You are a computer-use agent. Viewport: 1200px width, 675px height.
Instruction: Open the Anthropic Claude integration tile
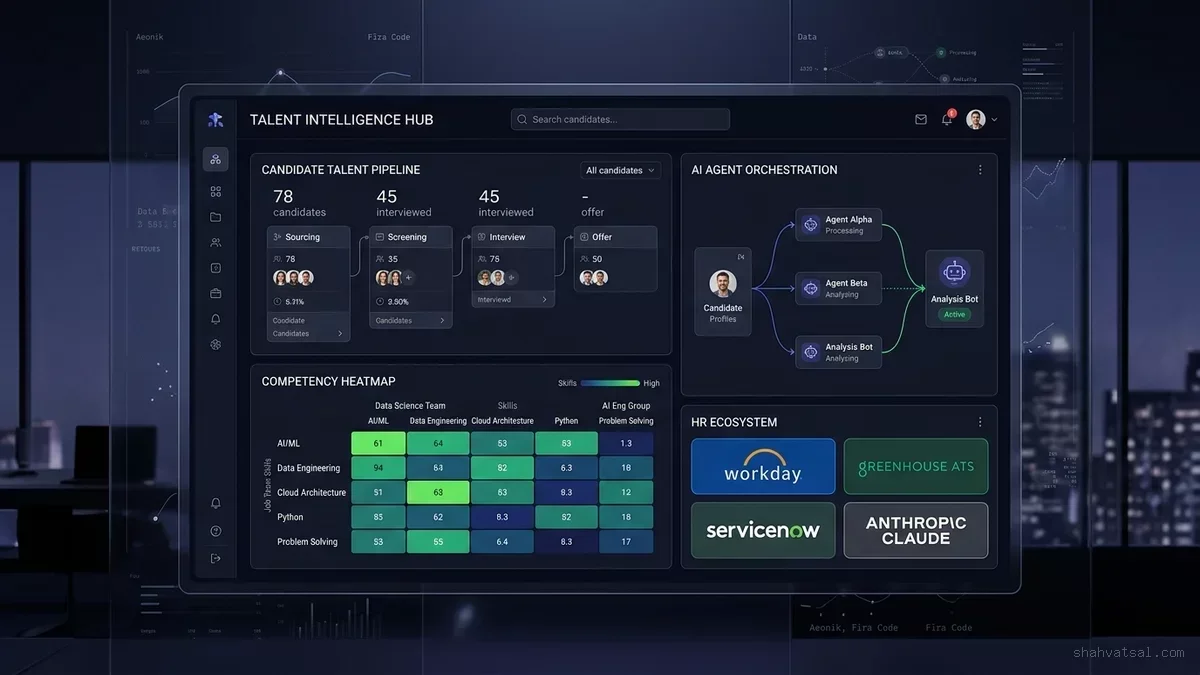click(916, 530)
